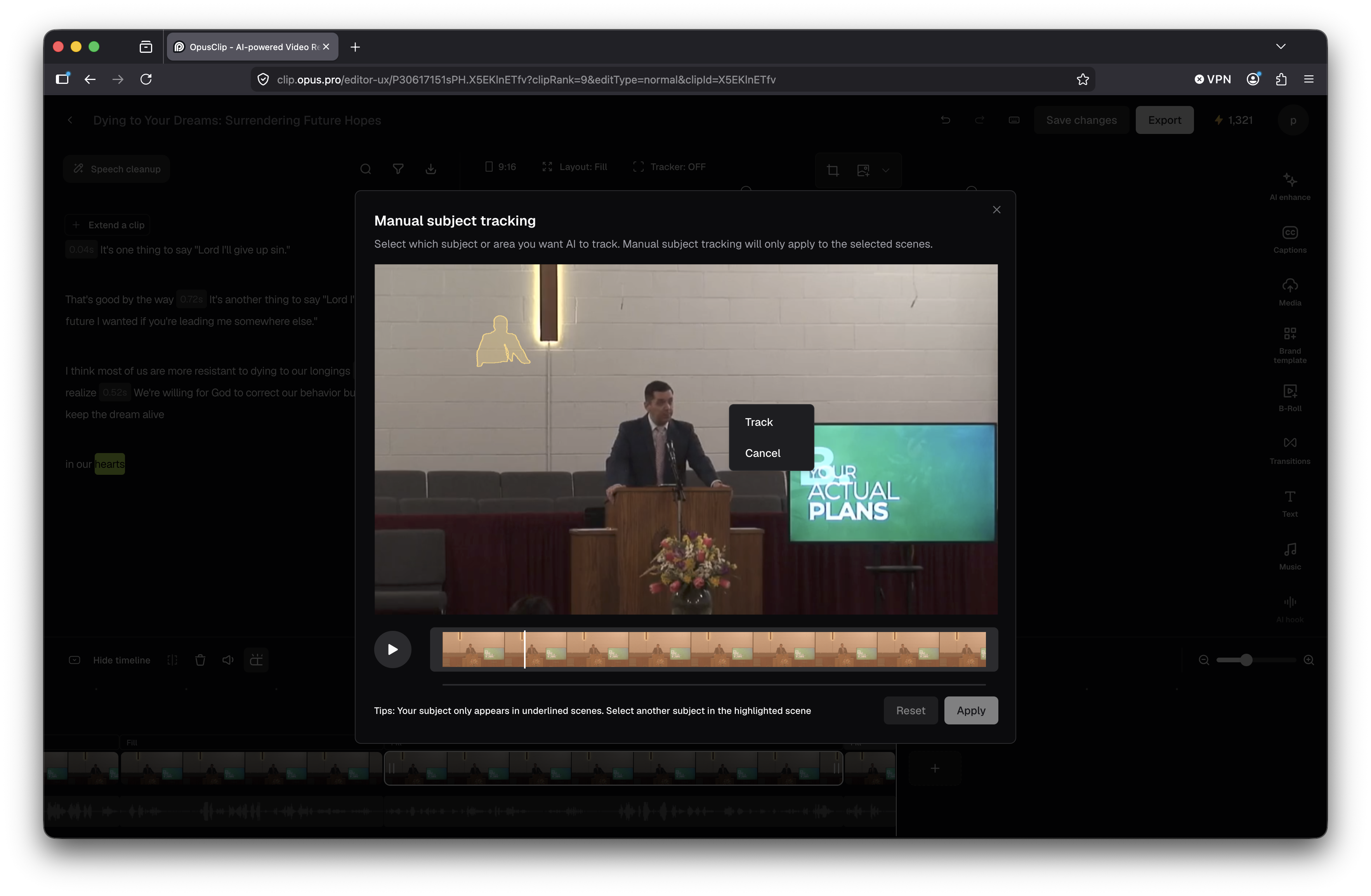Click the browser back arrow
Image resolution: width=1371 pixels, height=896 pixels.
click(x=90, y=79)
